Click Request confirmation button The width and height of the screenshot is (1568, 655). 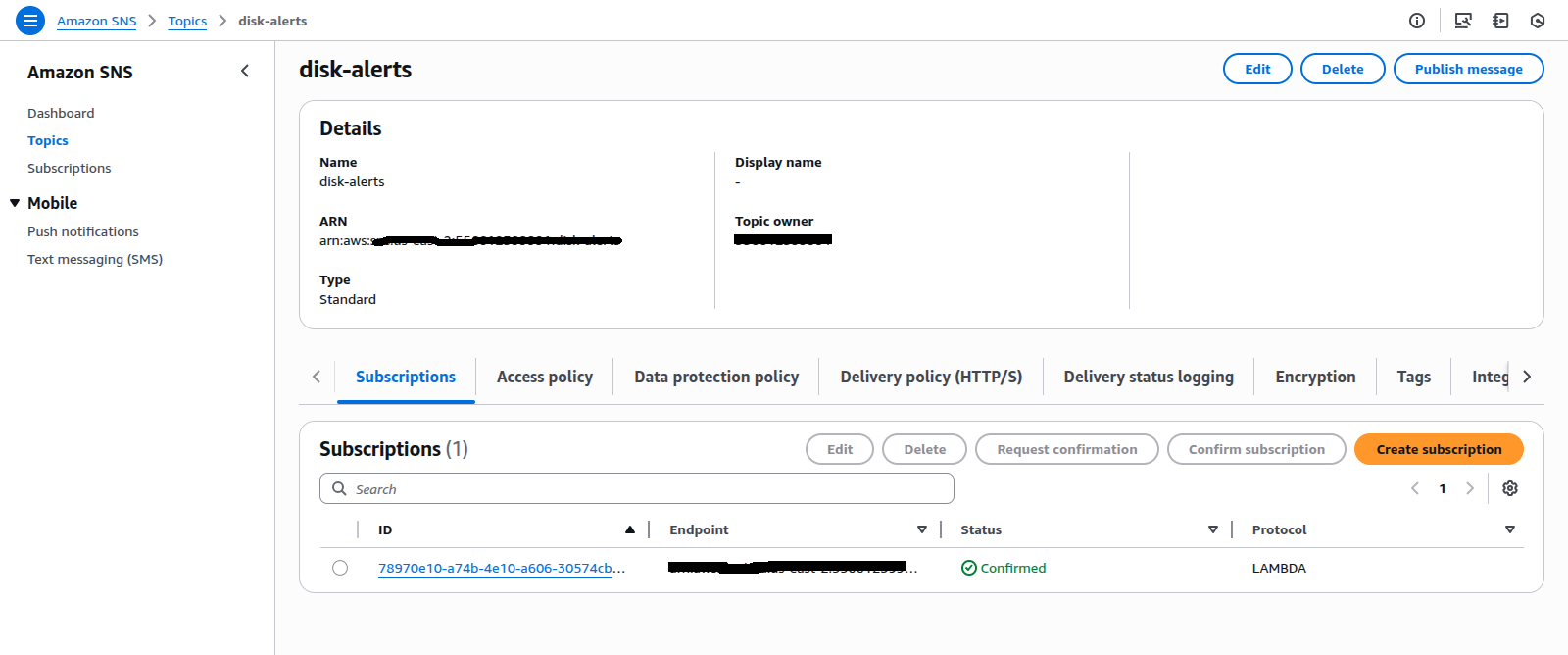(x=1067, y=449)
